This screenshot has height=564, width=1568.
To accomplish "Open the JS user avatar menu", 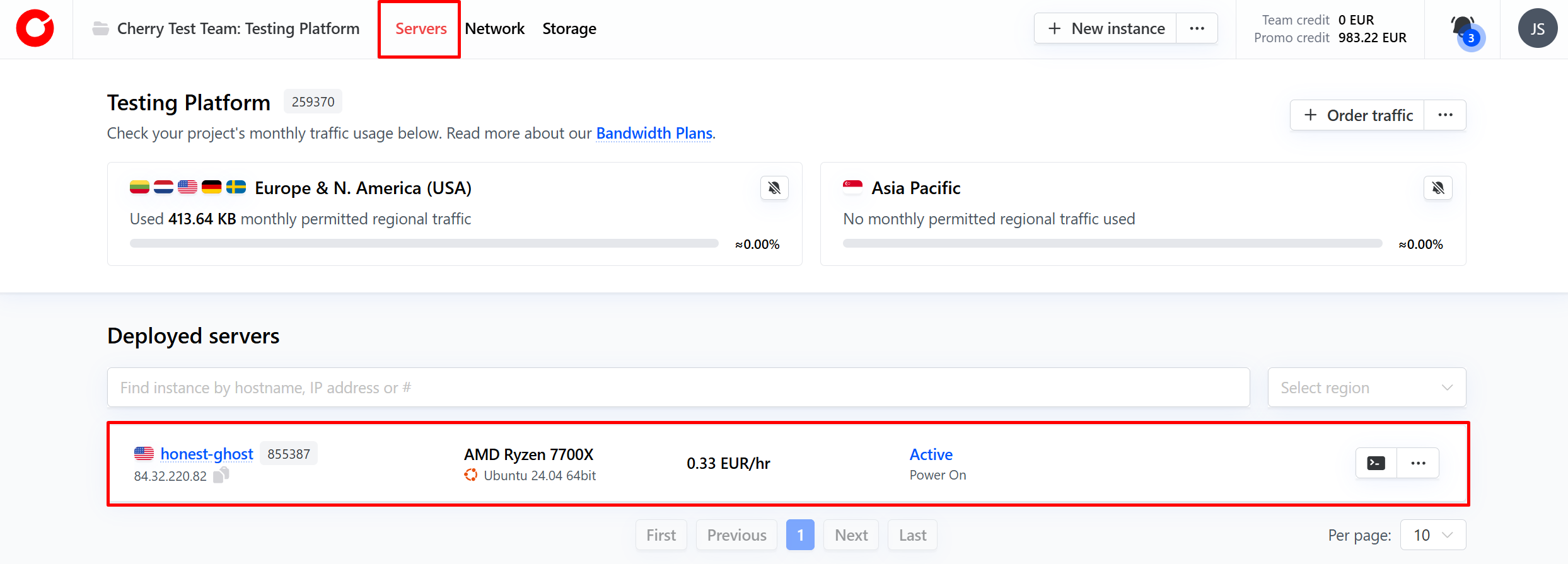I will point(1537,29).
